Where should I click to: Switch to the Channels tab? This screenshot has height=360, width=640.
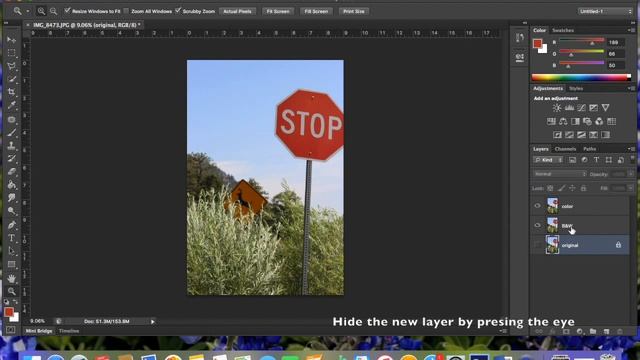tap(565, 149)
